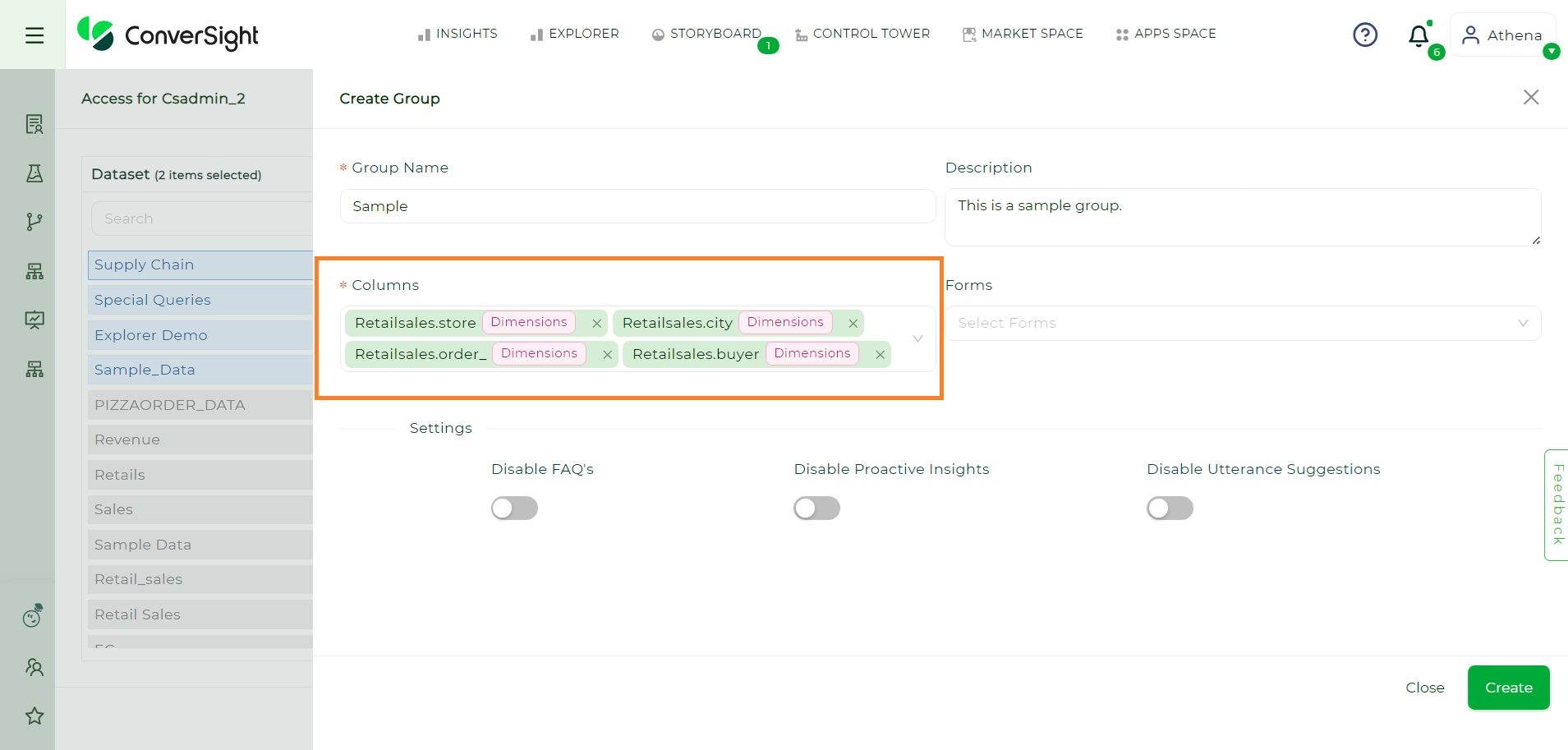Close the Create Group panel
The image size is (1568, 750).
1531,97
